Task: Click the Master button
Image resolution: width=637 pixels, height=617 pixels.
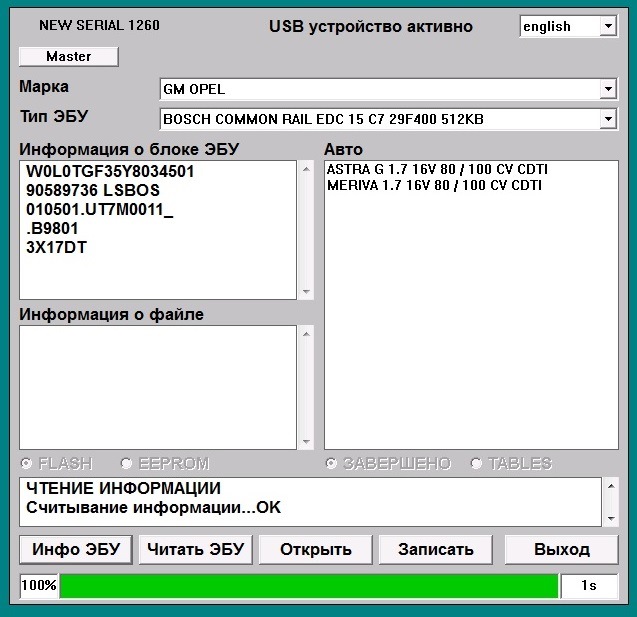Action: coord(69,56)
